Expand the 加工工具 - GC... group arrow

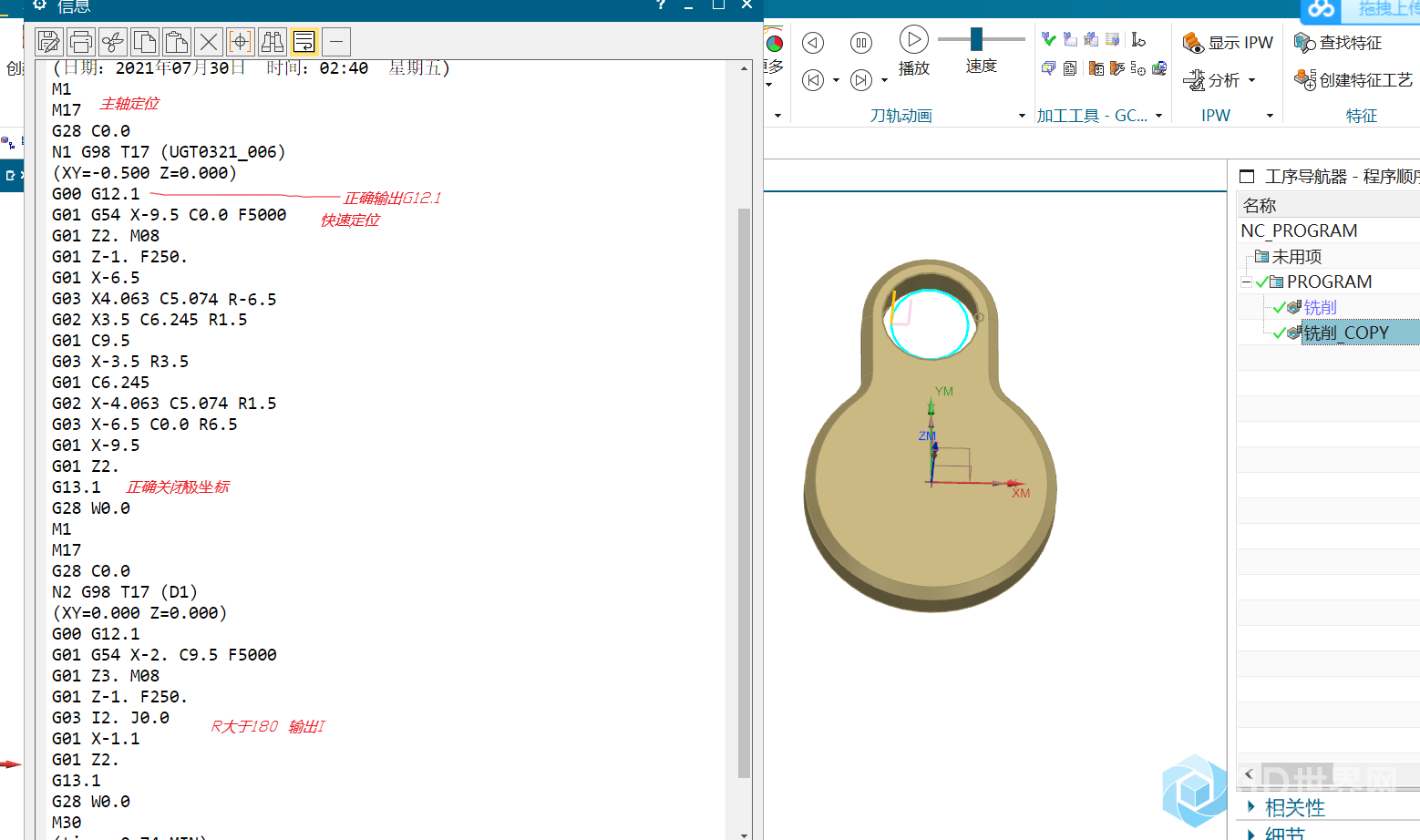(1159, 116)
